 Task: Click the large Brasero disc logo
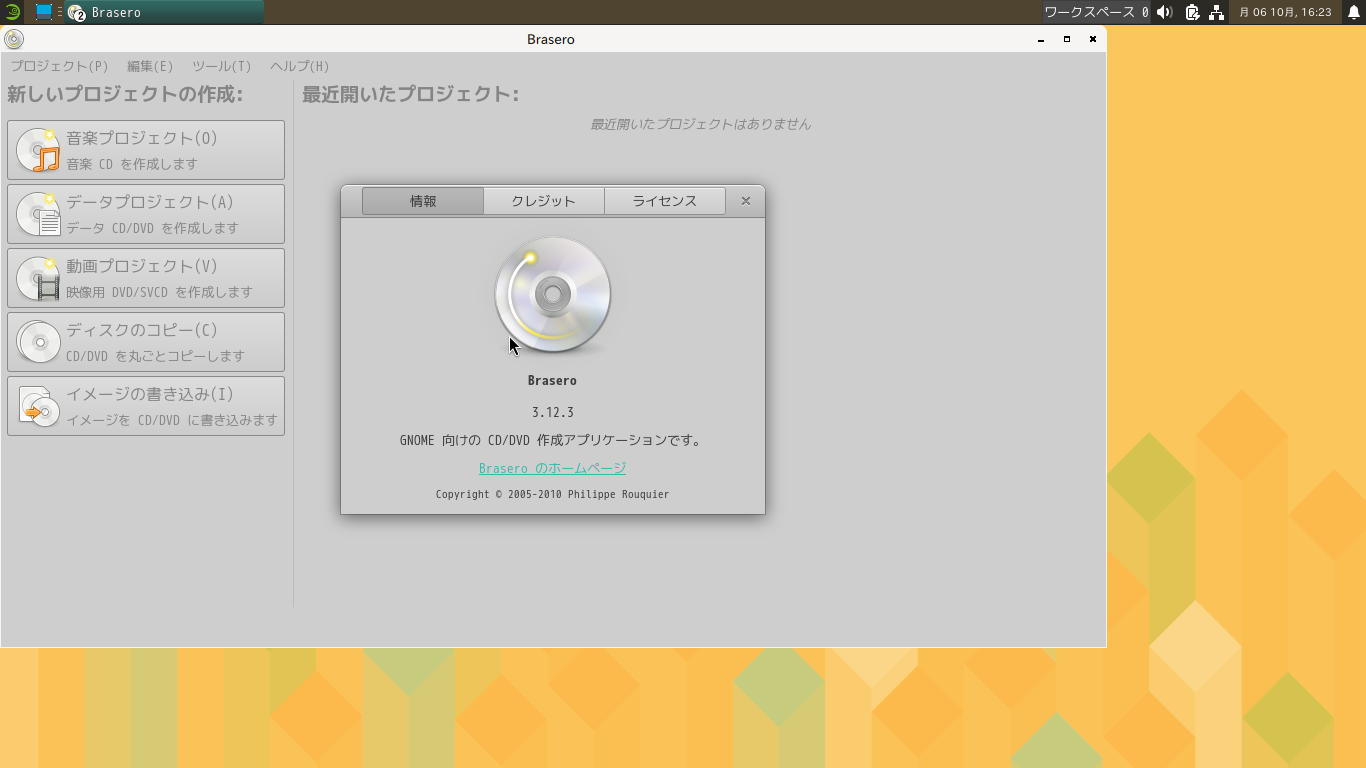(553, 295)
